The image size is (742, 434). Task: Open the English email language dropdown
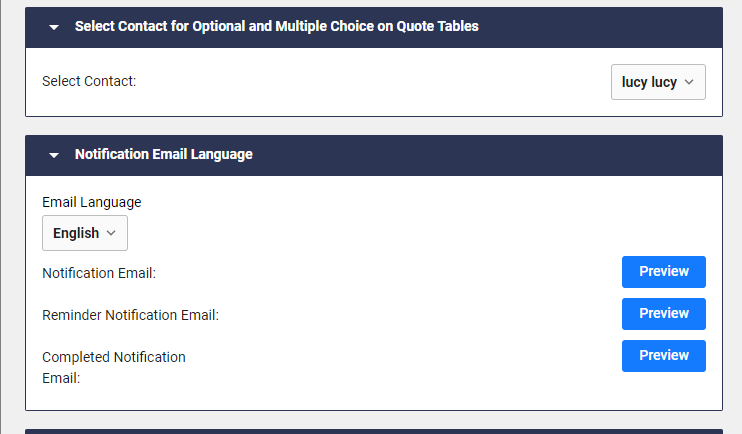pyautogui.click(x=85, y=233)
